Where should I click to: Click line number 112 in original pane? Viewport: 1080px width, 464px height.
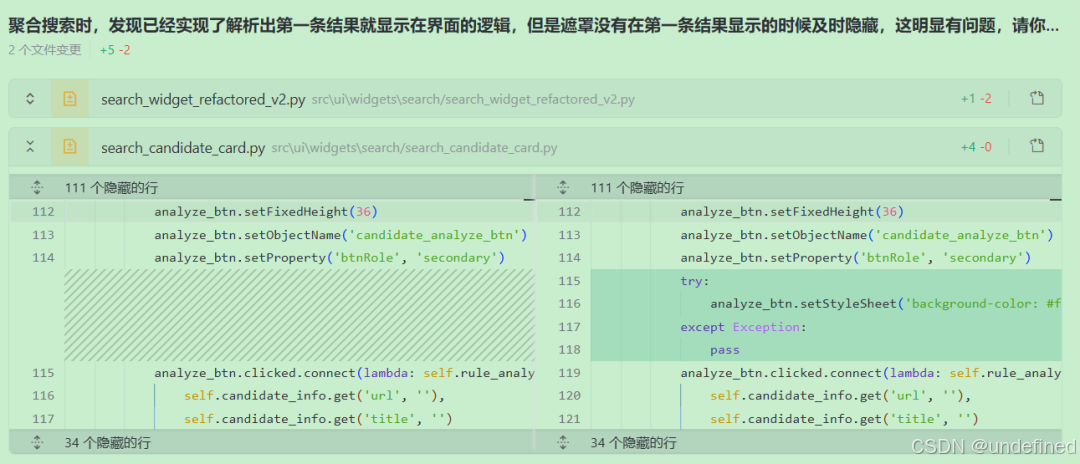43,211
